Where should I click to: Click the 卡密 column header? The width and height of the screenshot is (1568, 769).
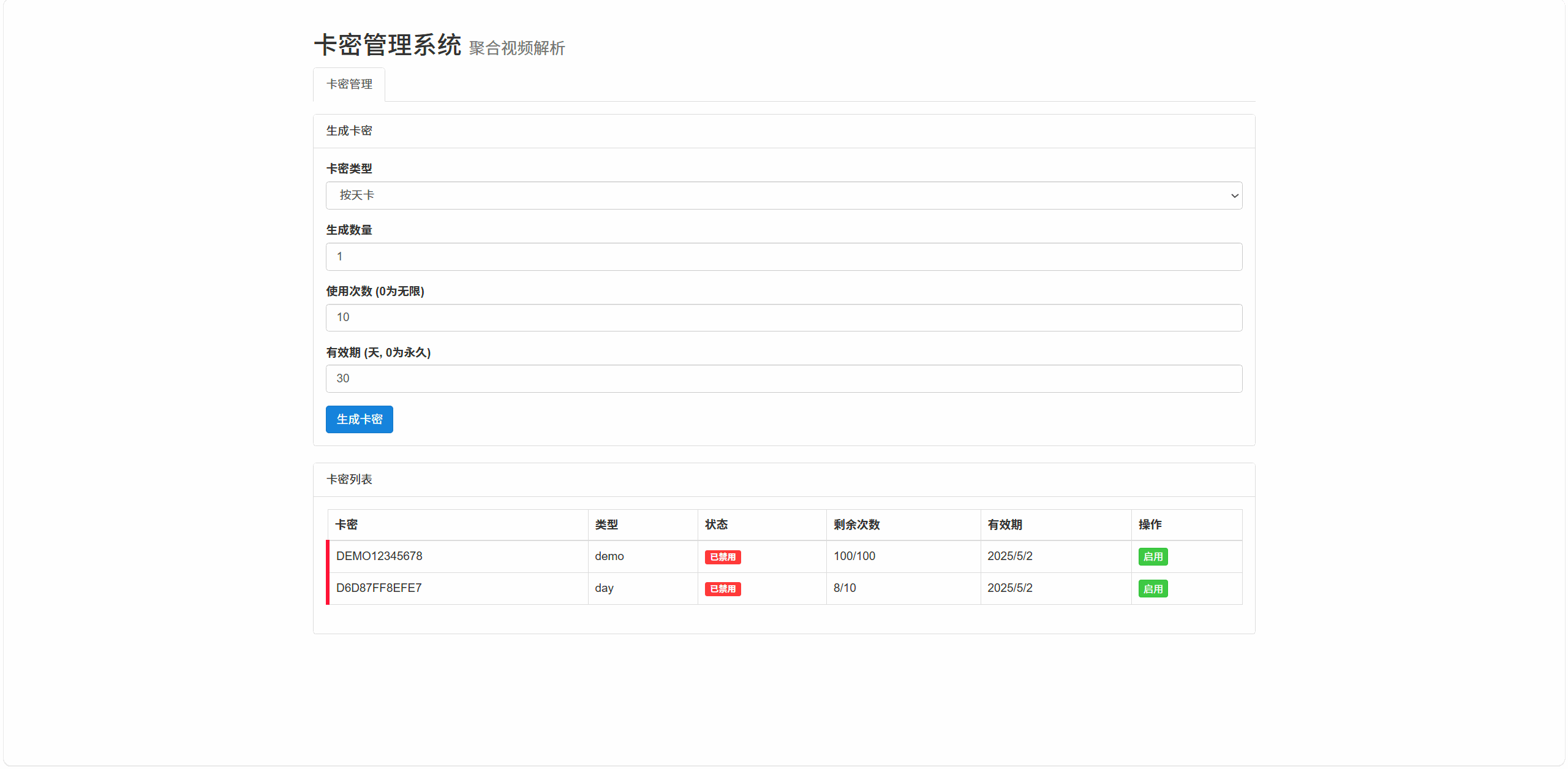click(x=347, y=524)
